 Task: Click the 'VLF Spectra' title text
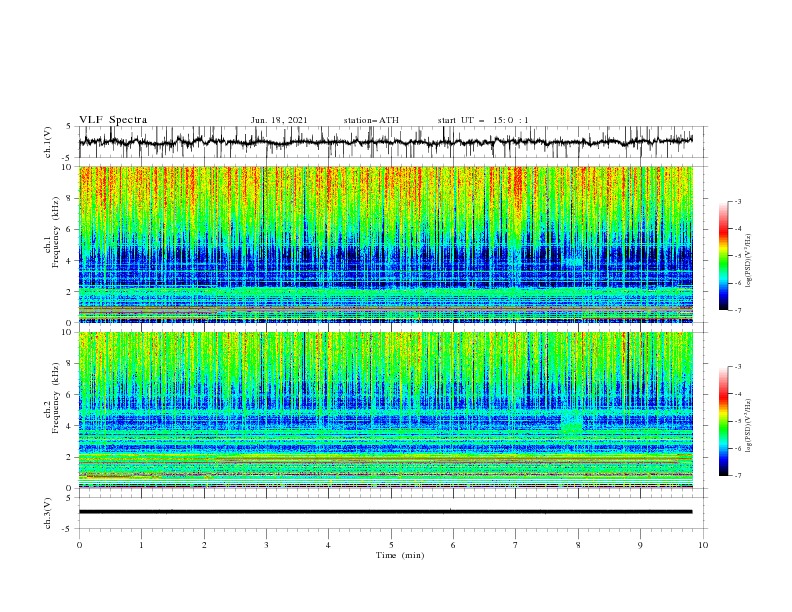(113, 120)
